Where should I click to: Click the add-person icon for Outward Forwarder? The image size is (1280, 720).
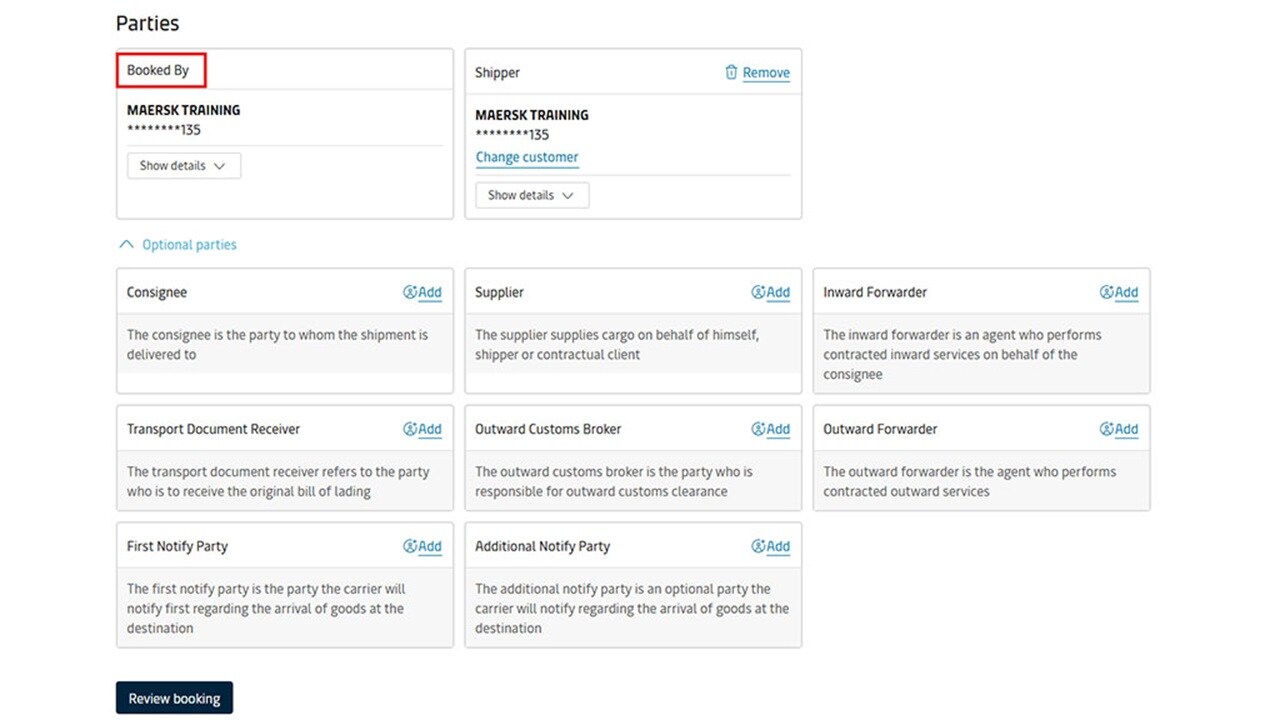click(1106, 429)
